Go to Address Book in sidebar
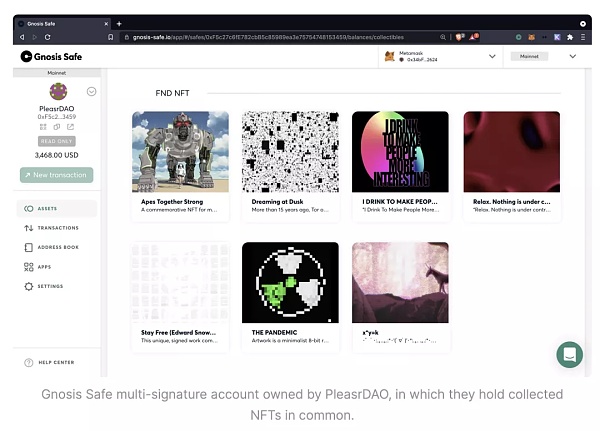This screenshot has height=431, width=600. coord(57,247)
